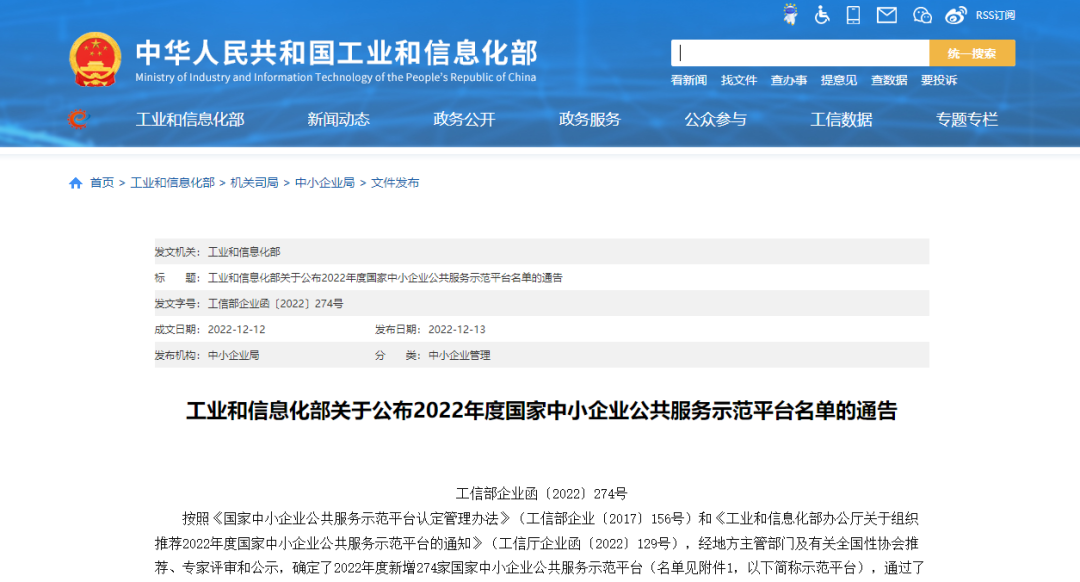Click the wheelchair accessibility icon
This screenshot has height=582, width=1080.
tap(822, 14)
